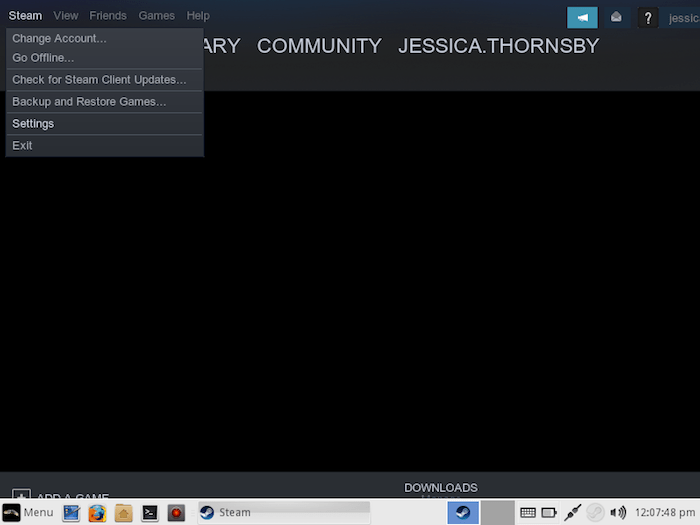Select Check for Steam Client Updates

(104, 80)
